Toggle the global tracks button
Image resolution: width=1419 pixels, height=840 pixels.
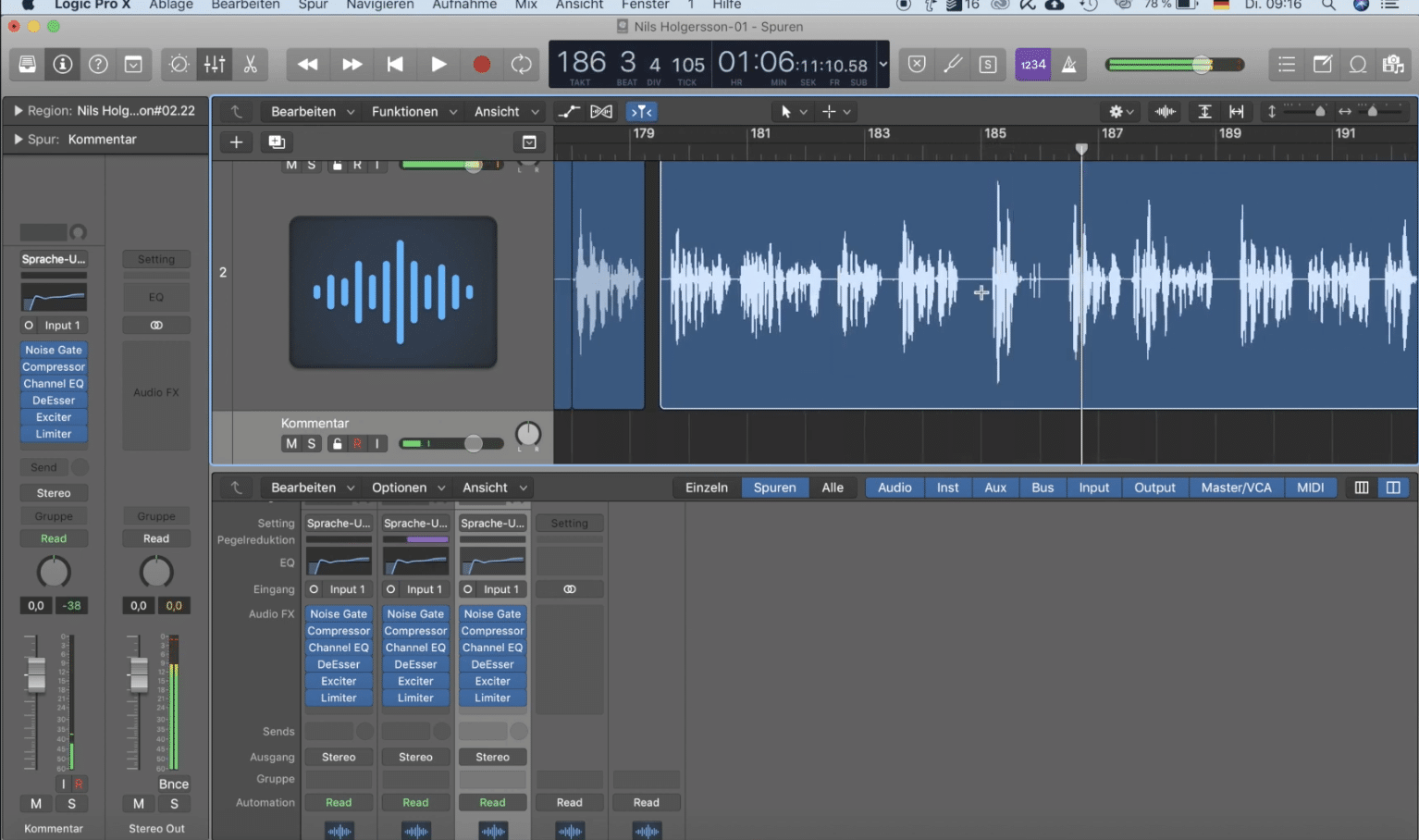point(529,142)
